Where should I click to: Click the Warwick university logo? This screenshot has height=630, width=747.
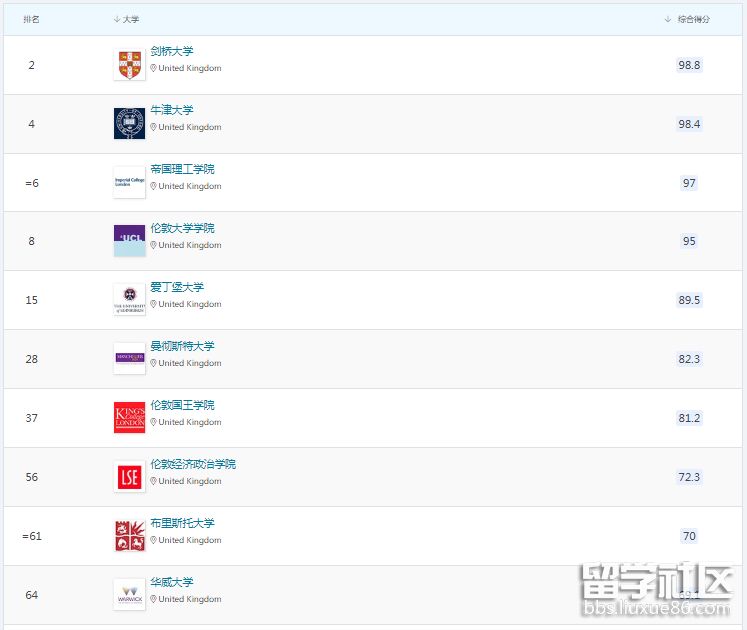[x=129, y=594]
